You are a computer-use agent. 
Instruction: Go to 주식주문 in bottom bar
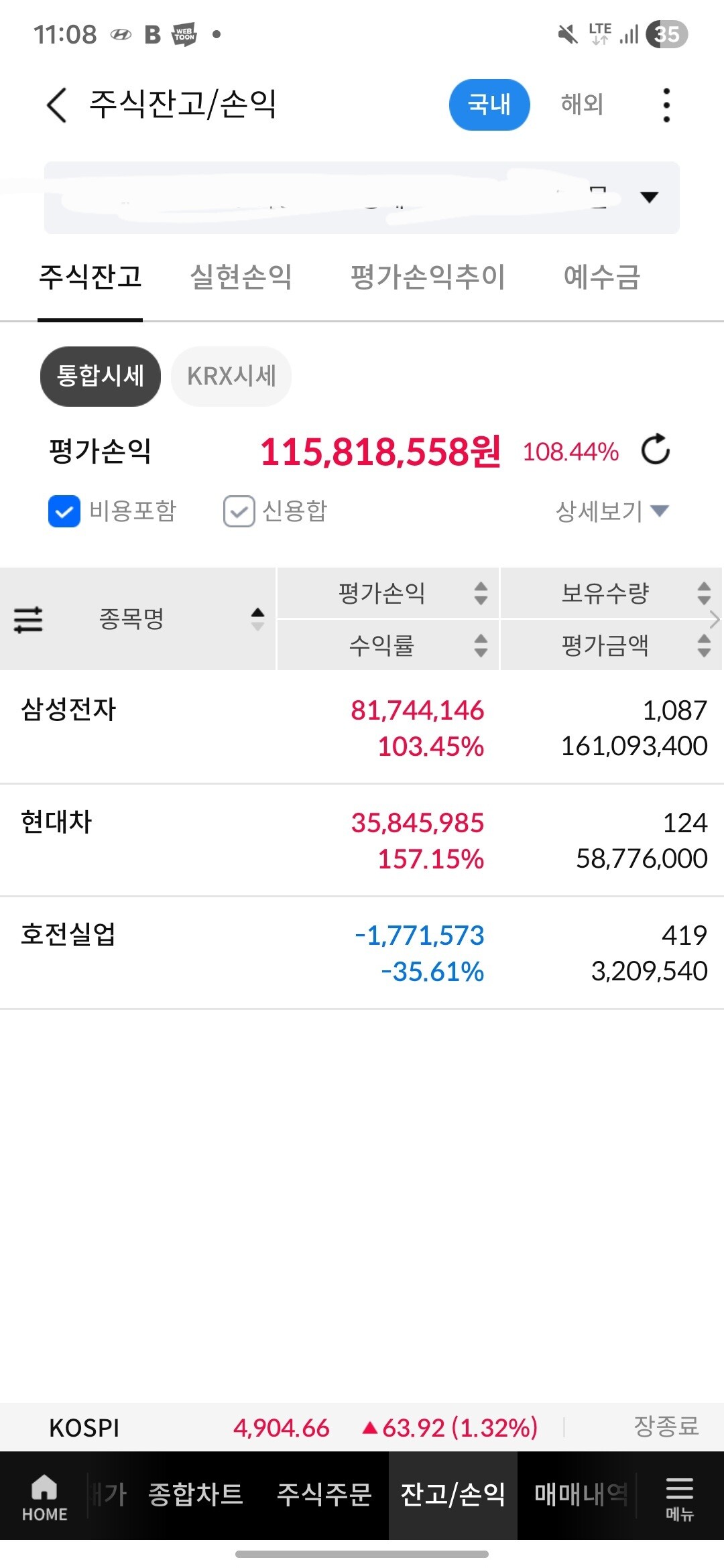point(324,1495)
